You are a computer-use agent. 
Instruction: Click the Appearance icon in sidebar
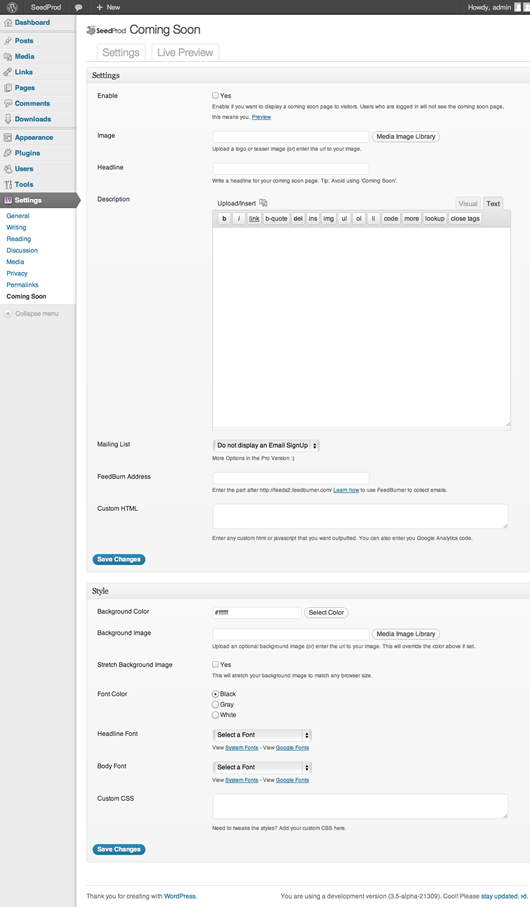tap(8, 138)
